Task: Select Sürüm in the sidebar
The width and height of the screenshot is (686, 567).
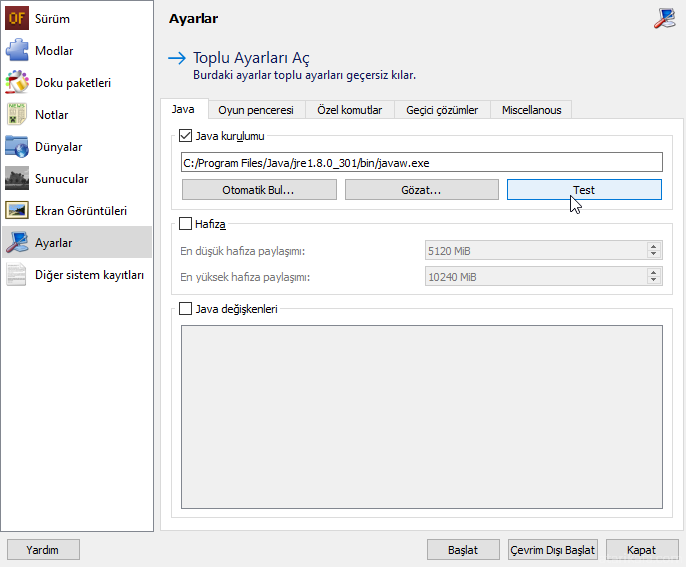Action: [77, 18]
